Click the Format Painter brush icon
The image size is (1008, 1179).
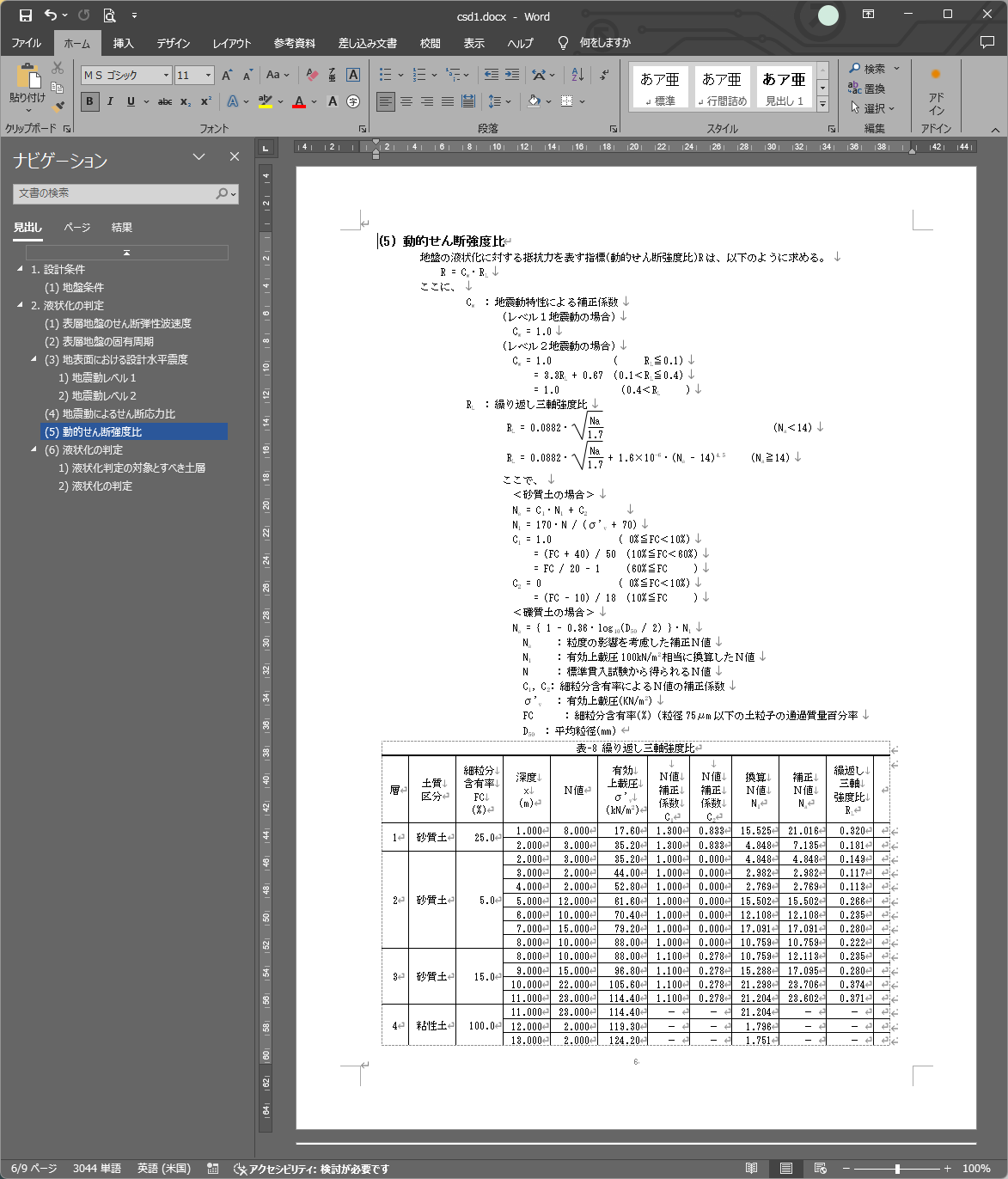(58, 107)
